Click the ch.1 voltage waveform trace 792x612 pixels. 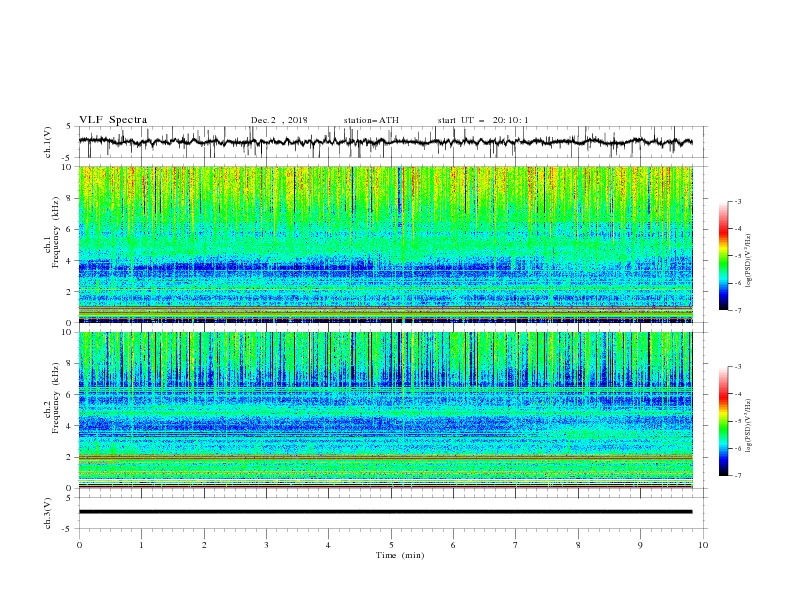click(x=385, y=142)
